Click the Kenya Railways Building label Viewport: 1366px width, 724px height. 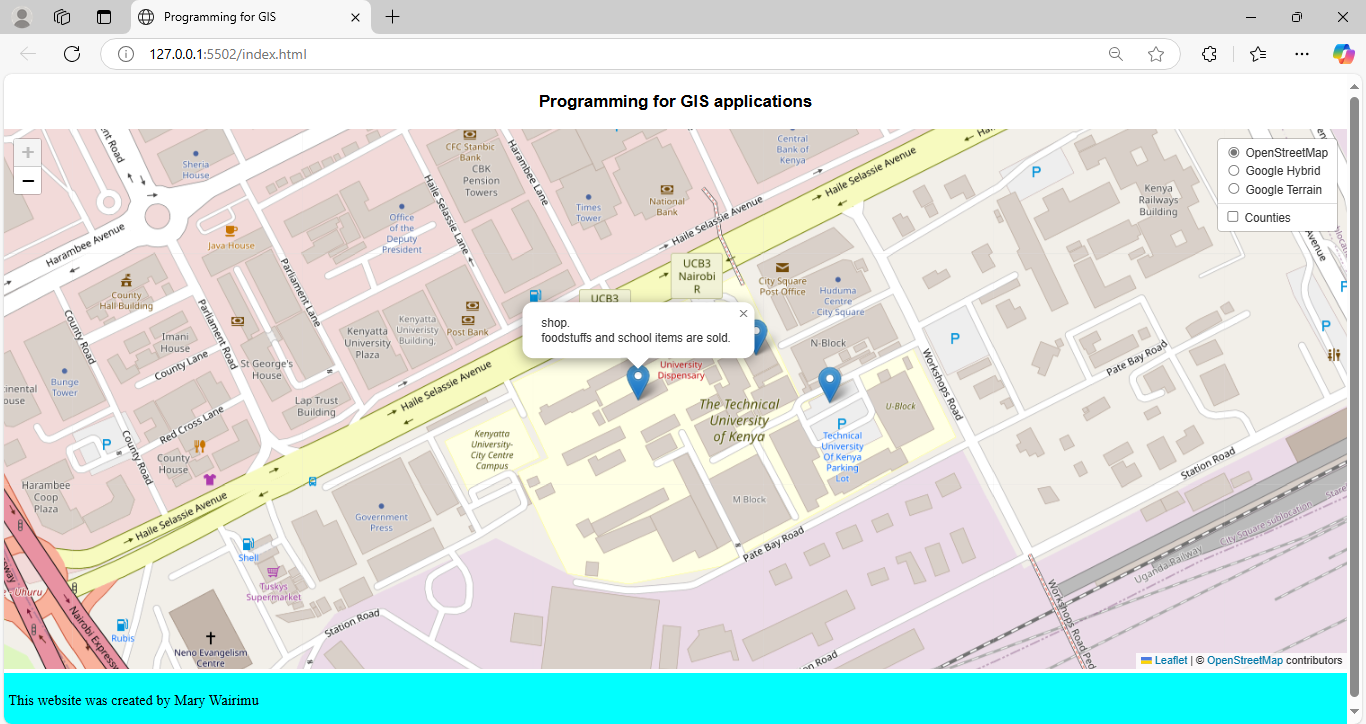[x=1158, y=200]
